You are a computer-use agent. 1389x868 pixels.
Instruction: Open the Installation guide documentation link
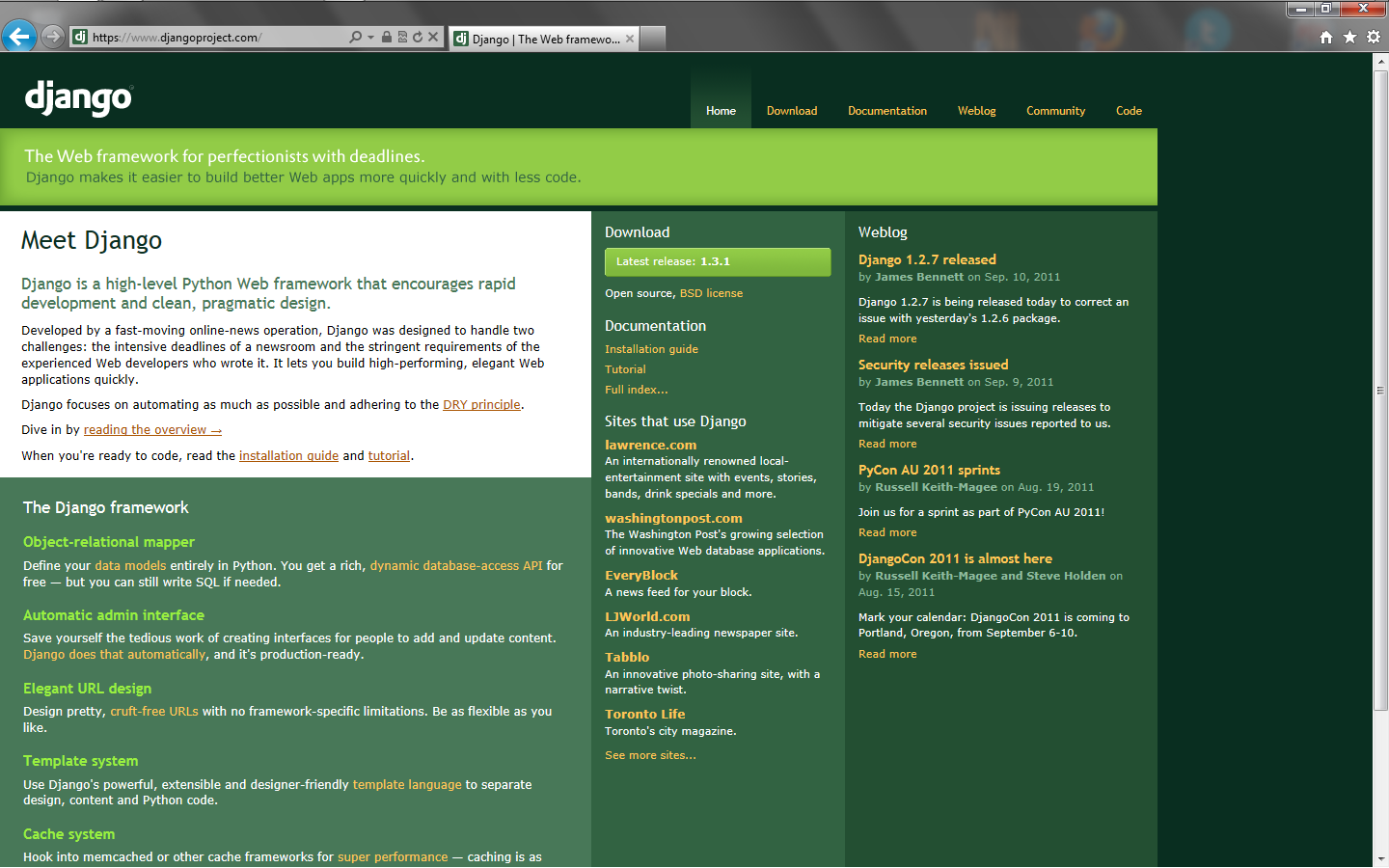pyautogui.click(x=651, y=349)
